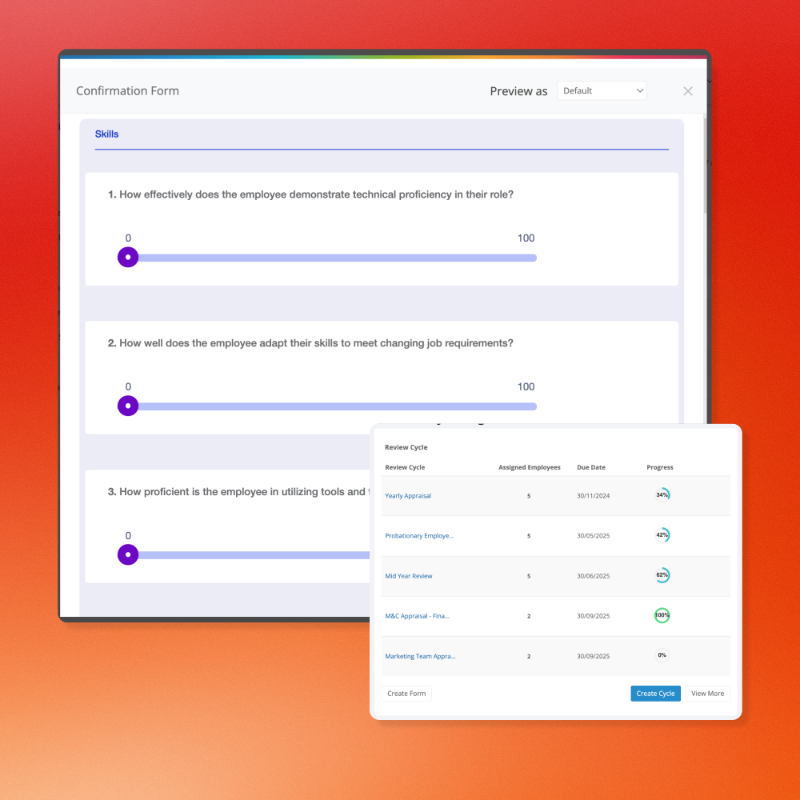Open the Marketing Team Appraisal cycle
The width and height of the screenshot is (800, 800).
(x=420, y=656)
